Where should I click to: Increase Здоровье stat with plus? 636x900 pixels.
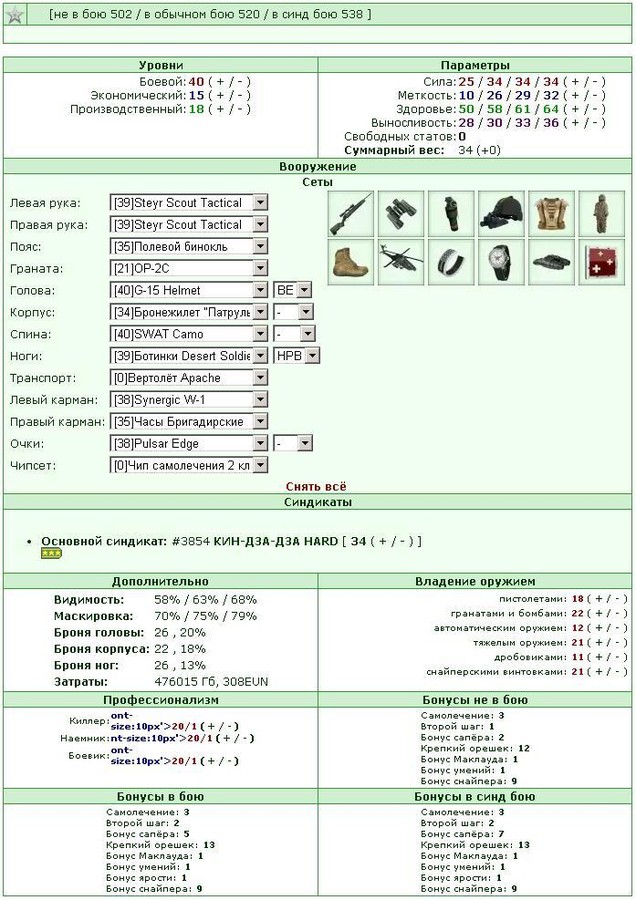(575, 109)
